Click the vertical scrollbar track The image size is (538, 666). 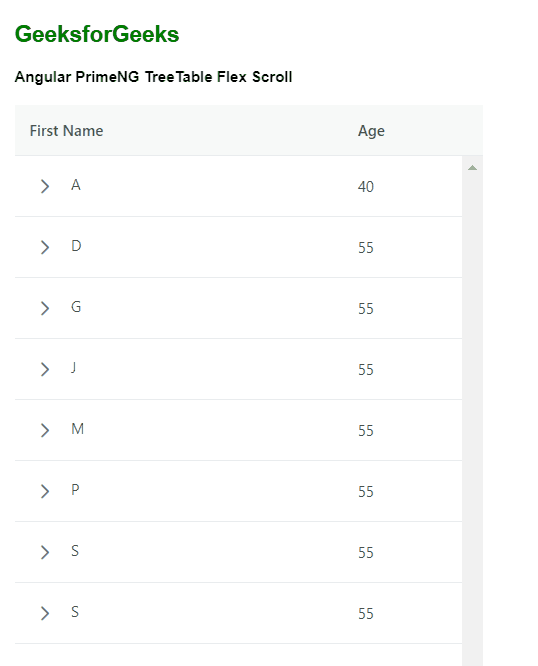[x=472, y=416]
